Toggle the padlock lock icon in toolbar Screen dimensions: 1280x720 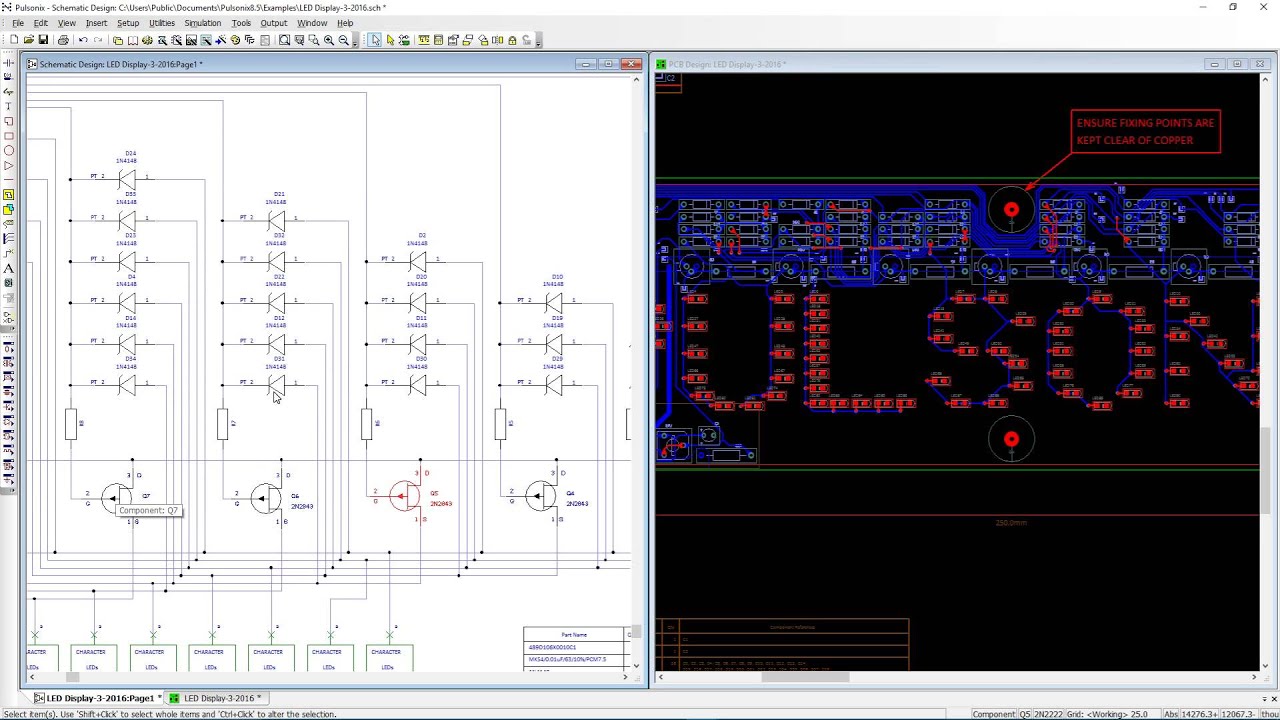[x=513, y=40]
